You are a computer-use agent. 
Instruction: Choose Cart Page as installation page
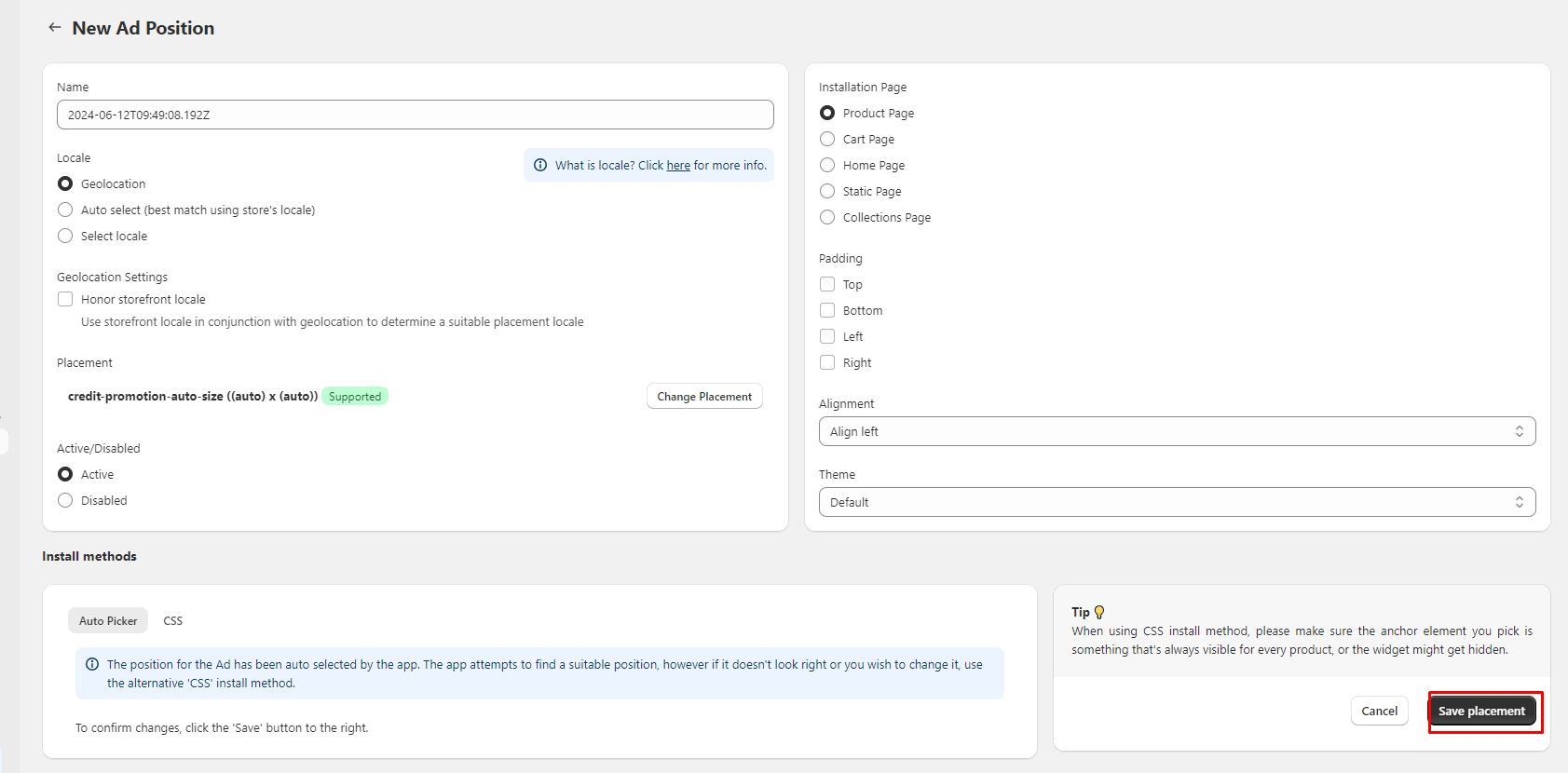coord(827,139)
